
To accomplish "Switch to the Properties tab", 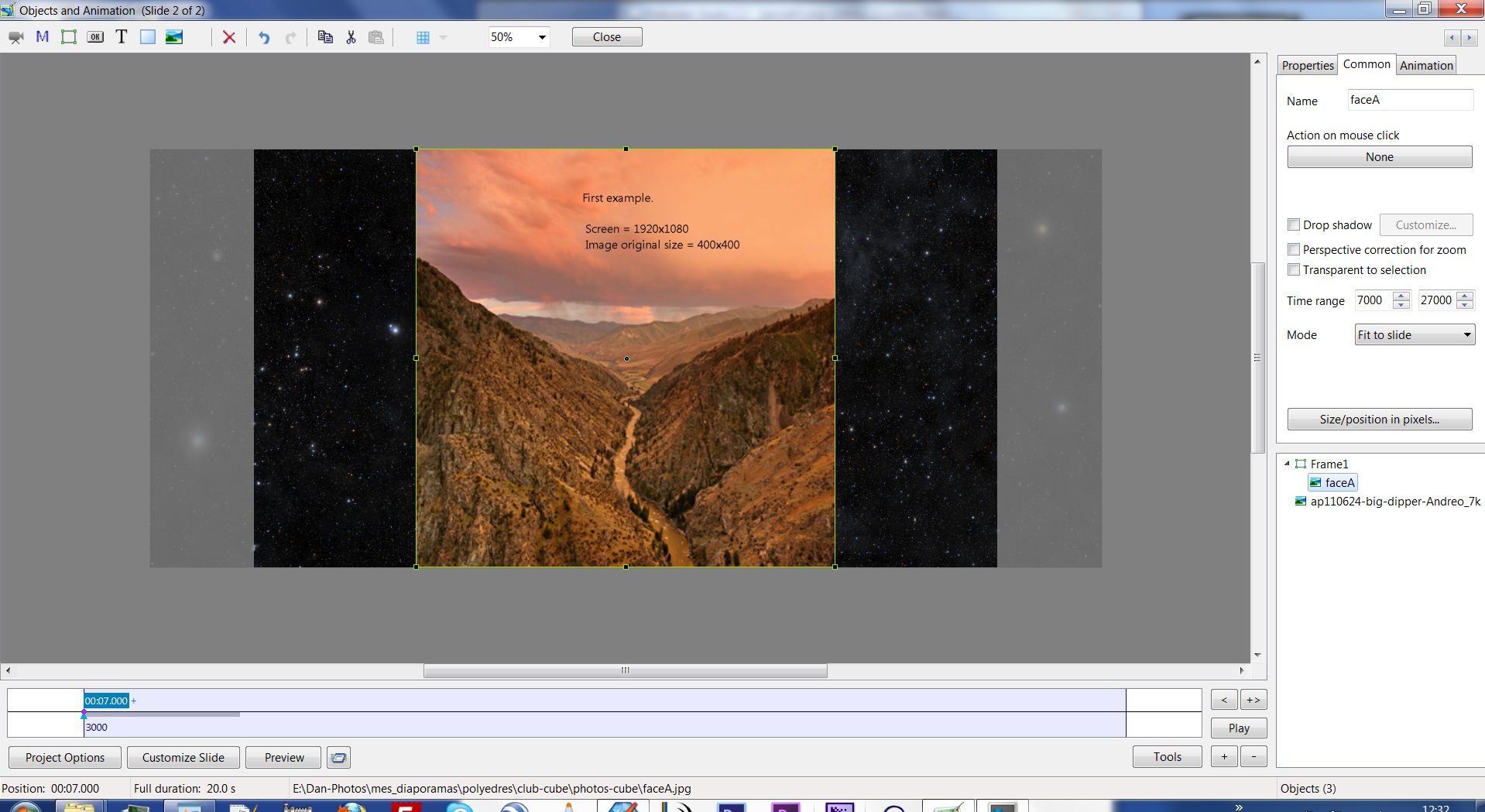I will click(1307, 66).
